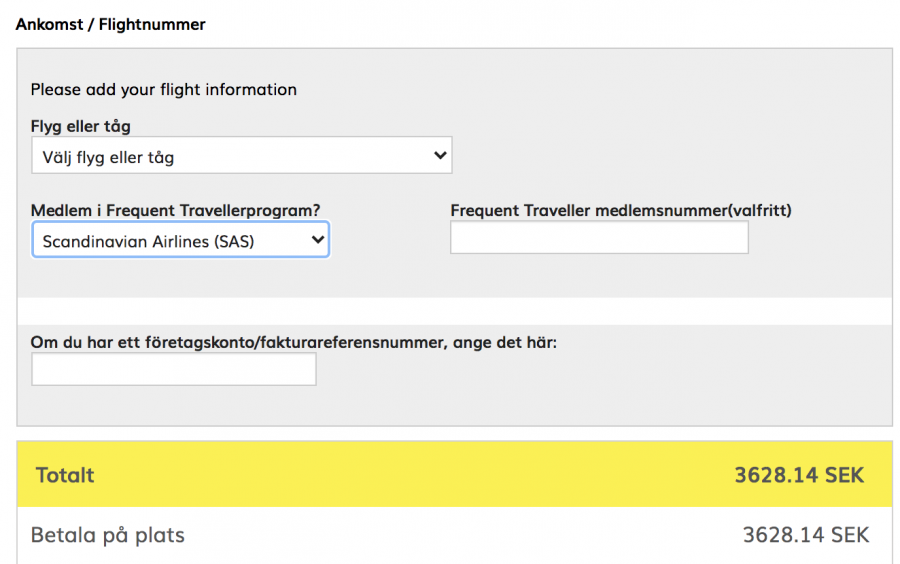Click the 'Ankomst / Flightnummer' heading
Viewport: 900px width, 564px height.
(x=110, y=24)
